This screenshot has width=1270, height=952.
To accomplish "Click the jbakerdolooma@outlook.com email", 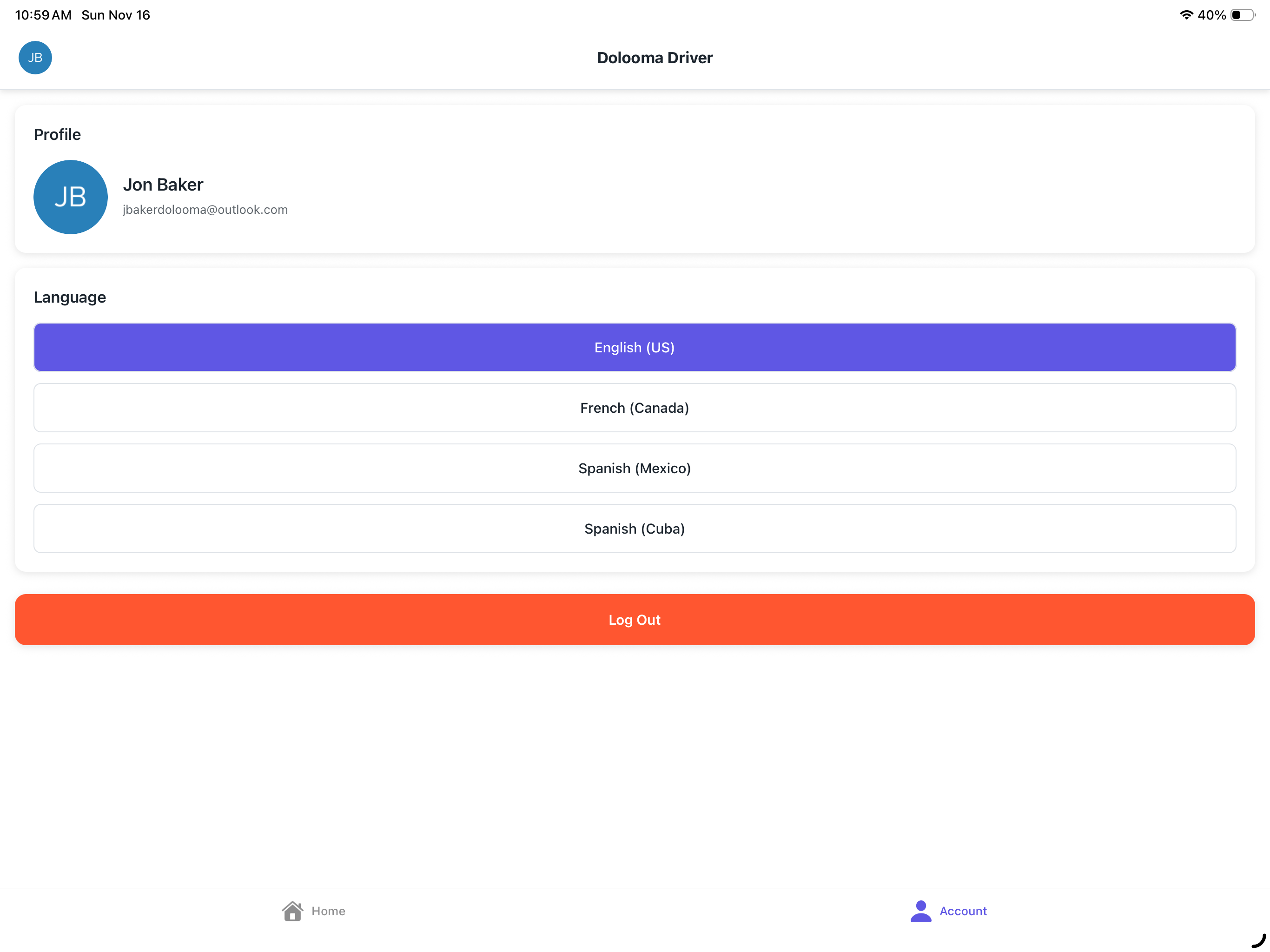I will click(x=205, y=210).
